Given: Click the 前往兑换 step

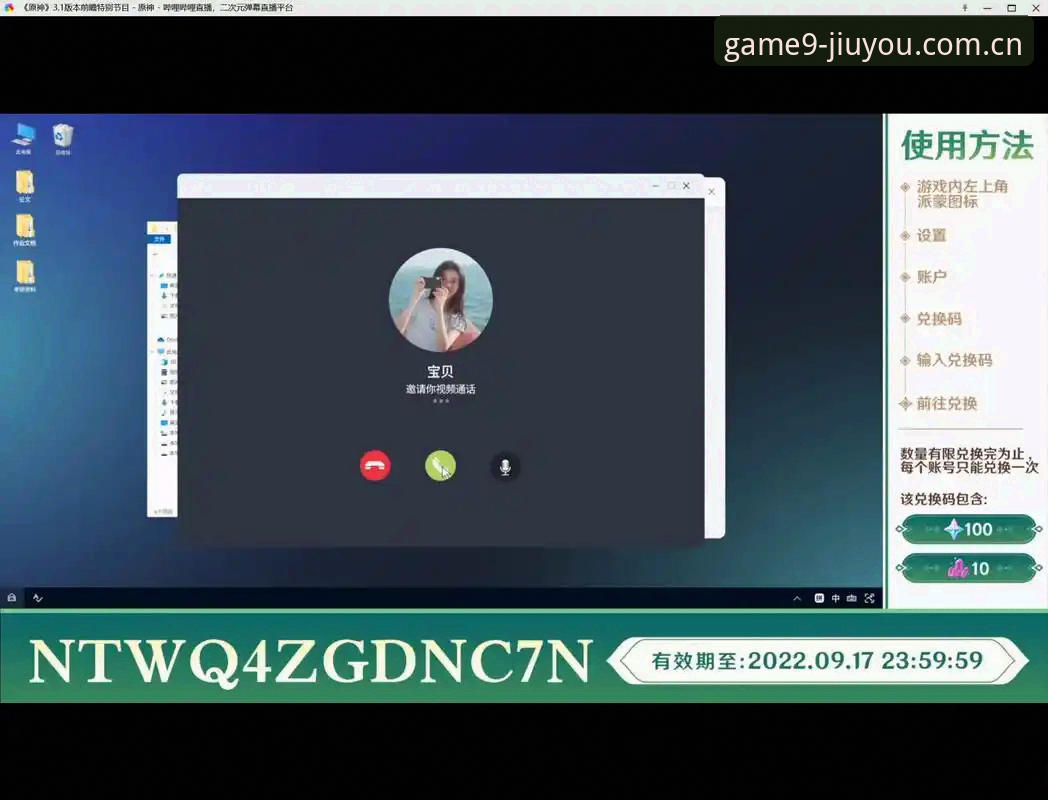Looking at the screenshot, I should coord(946,403).
